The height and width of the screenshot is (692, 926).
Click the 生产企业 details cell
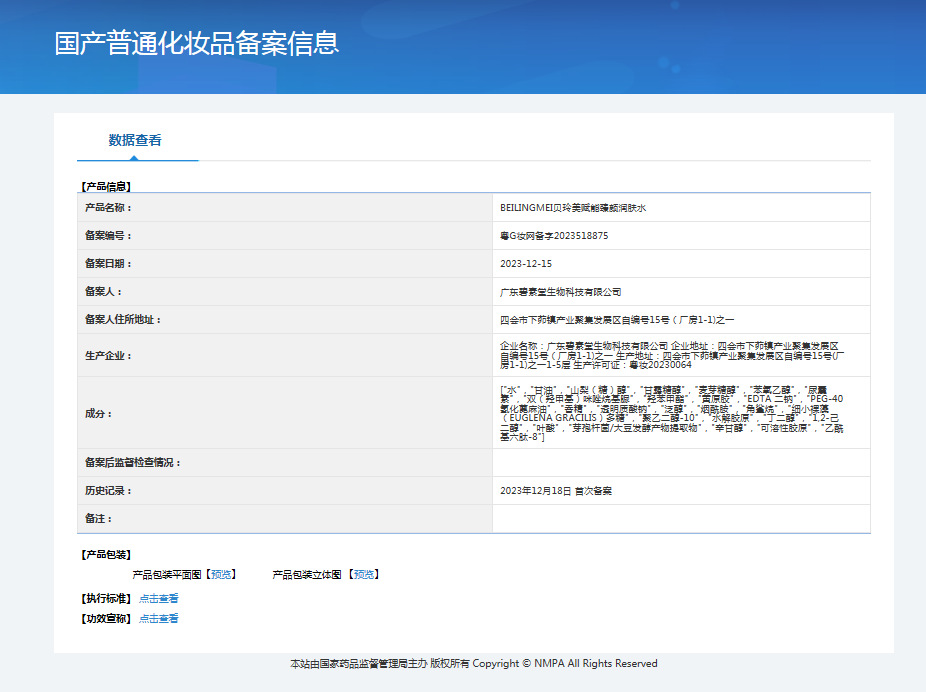pos(680,355)
